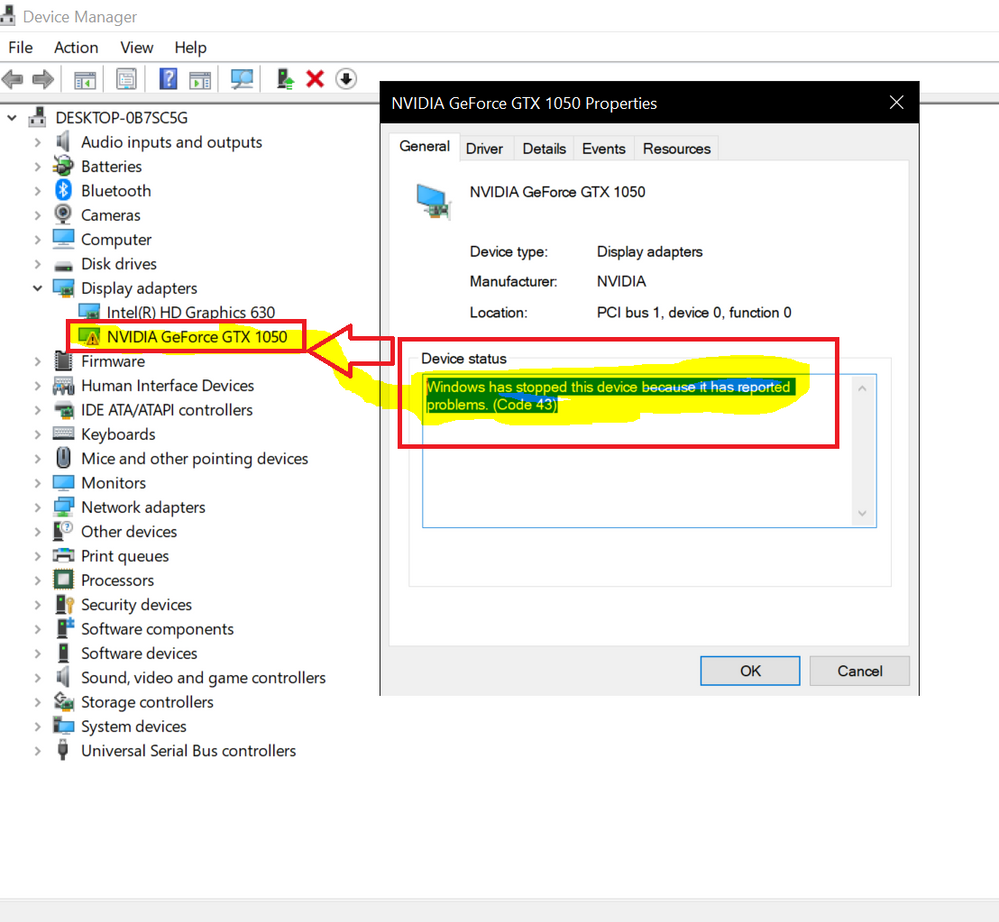Expand the Network adapters category

click(x=38, y=508)
